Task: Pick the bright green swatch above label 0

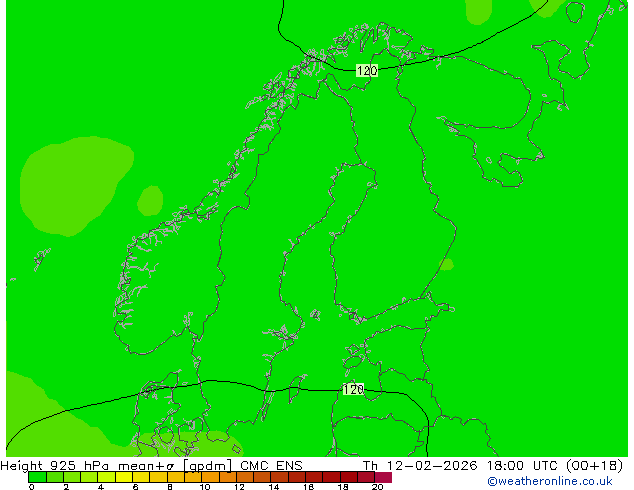Action: coord(37,477)
